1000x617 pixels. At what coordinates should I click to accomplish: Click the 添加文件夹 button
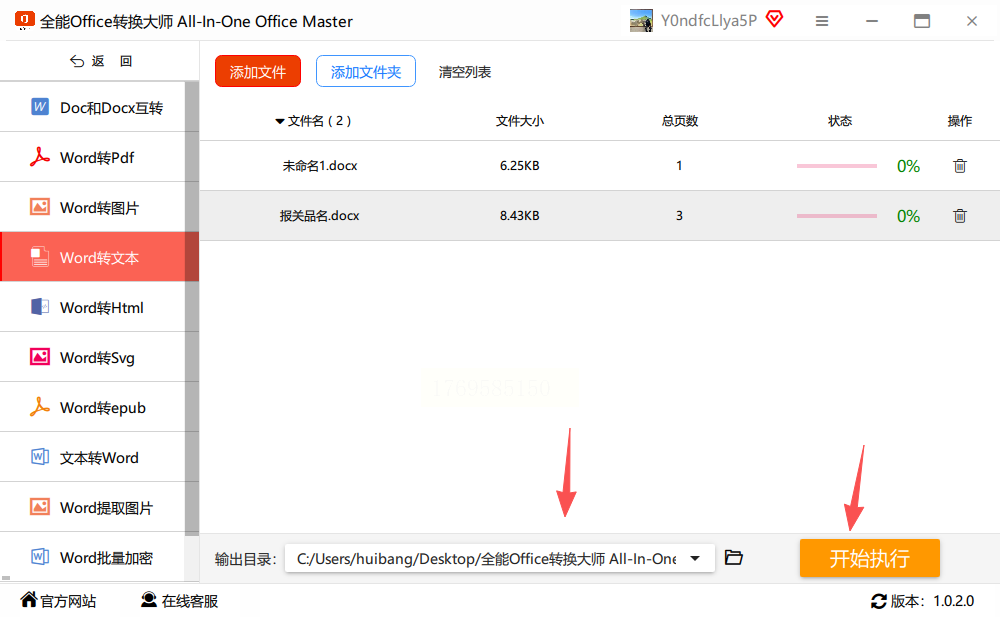pyautogui.click(x=365, y=71)
